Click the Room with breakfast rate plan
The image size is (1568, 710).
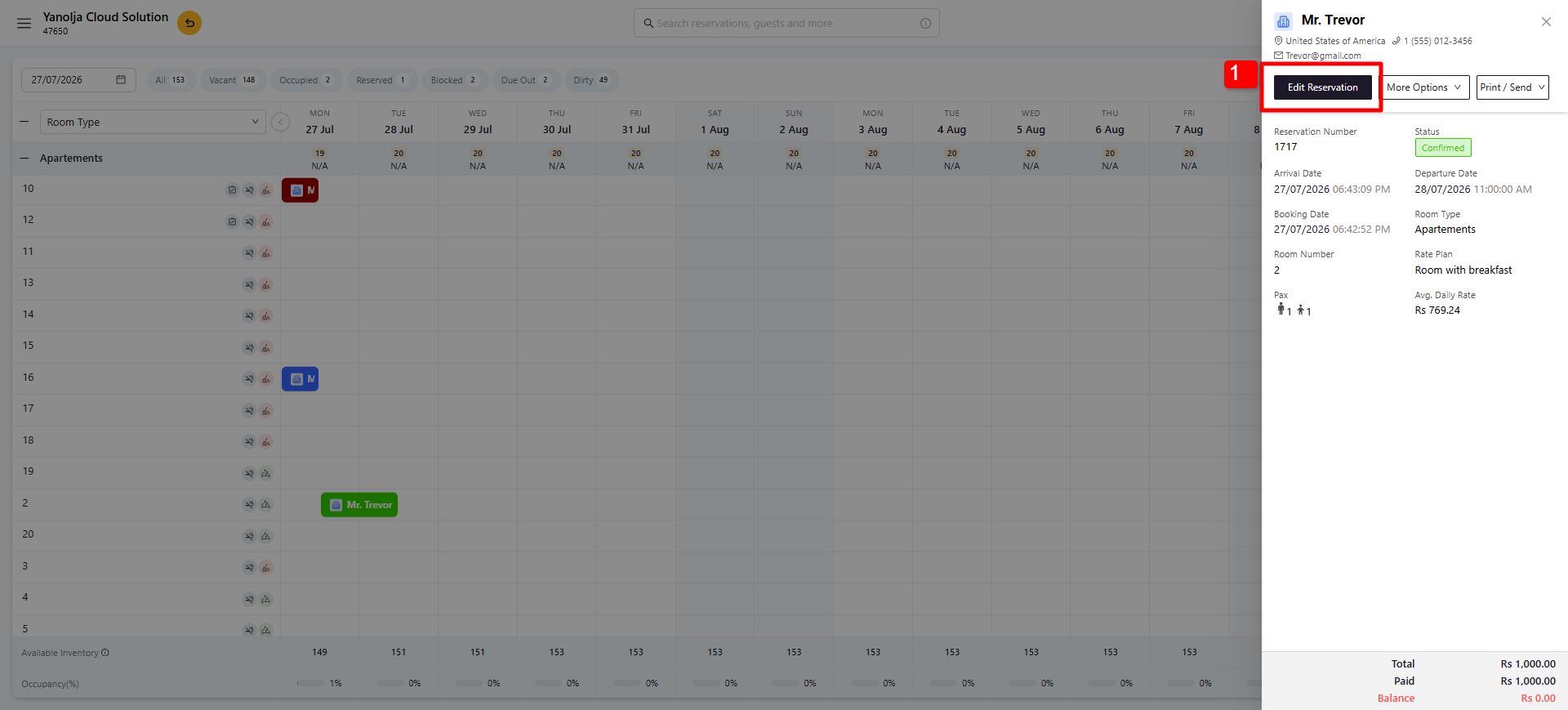(x=1463, y=270)
